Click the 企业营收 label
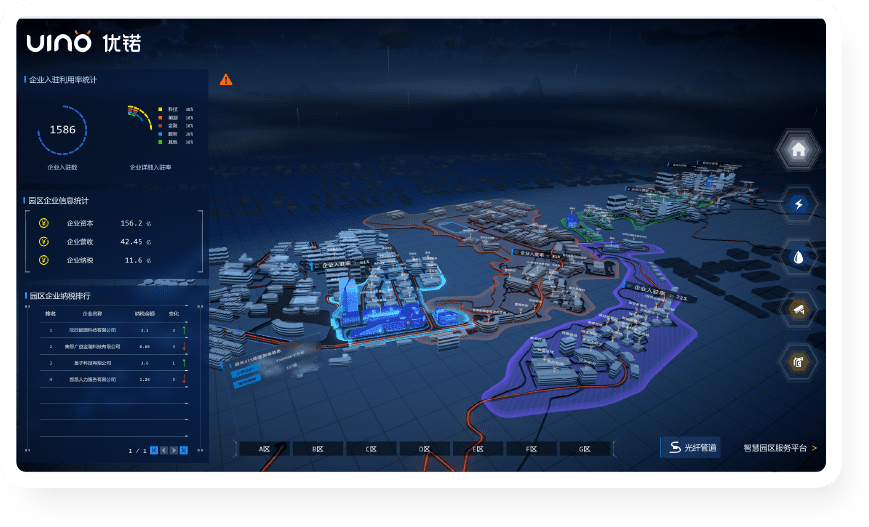 (80, 242)
